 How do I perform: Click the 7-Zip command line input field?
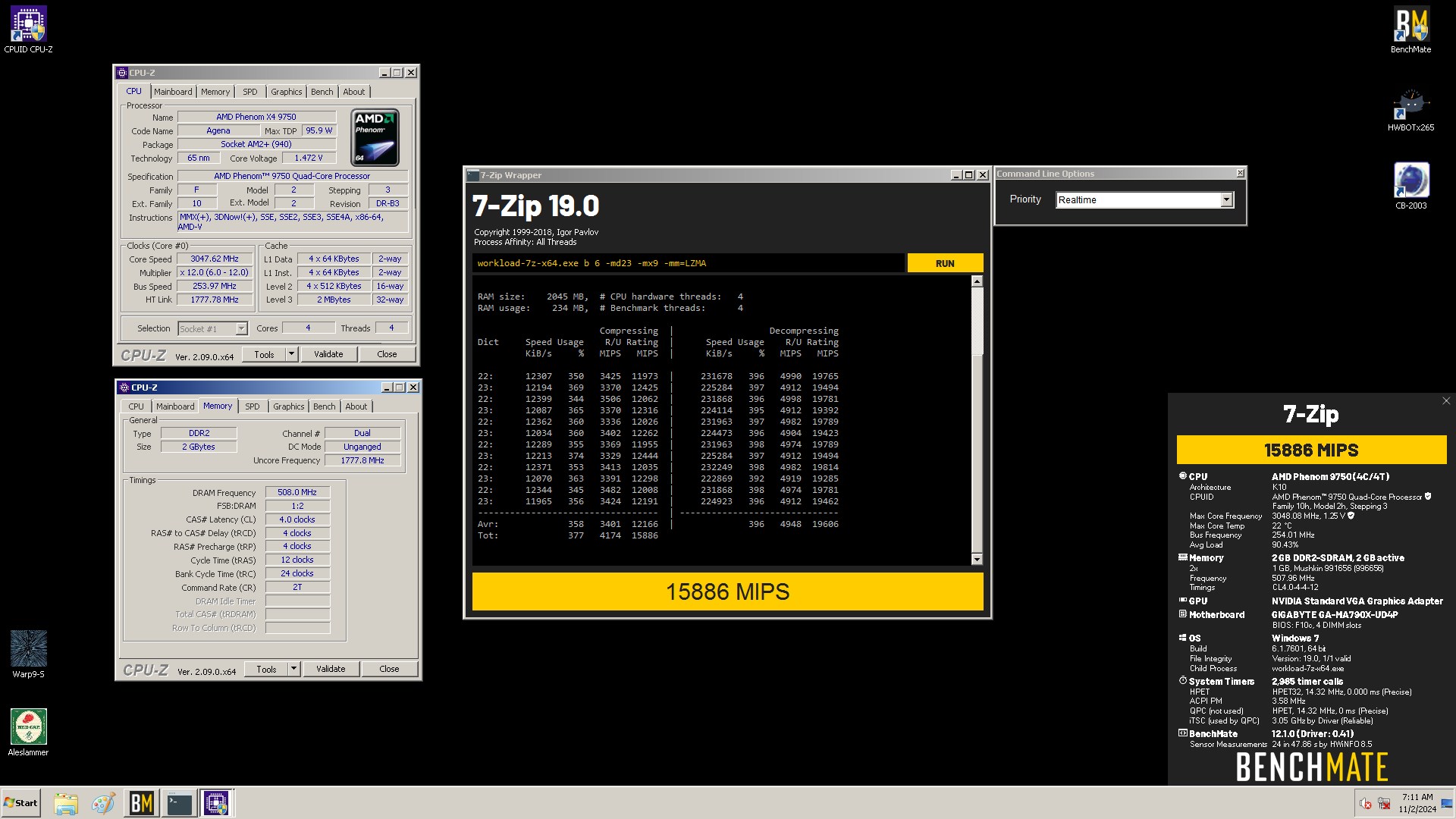point(688,263)
